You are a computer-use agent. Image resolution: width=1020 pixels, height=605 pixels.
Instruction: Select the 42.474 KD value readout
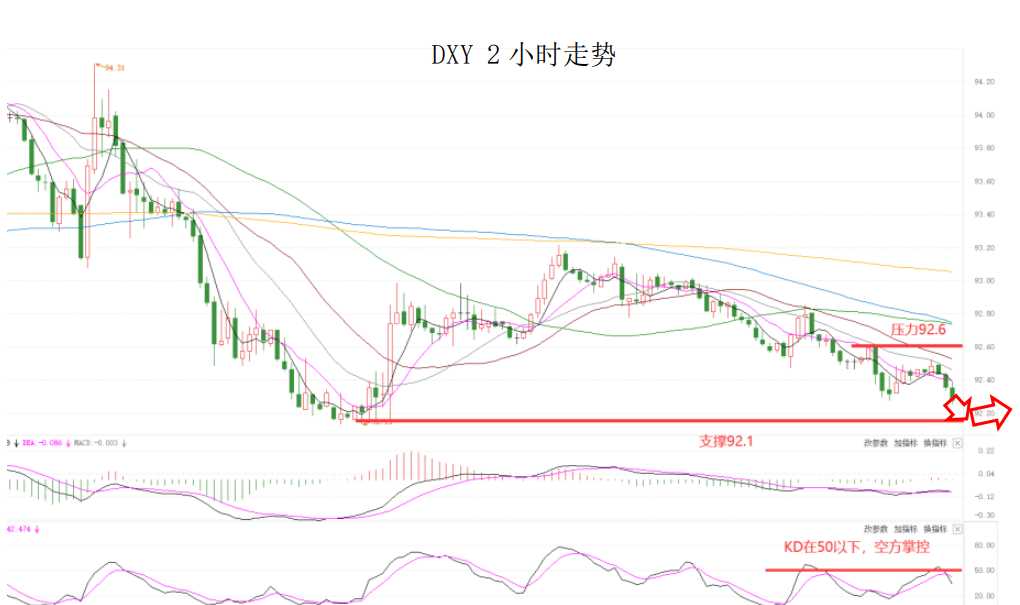click(x=19, y=530)
